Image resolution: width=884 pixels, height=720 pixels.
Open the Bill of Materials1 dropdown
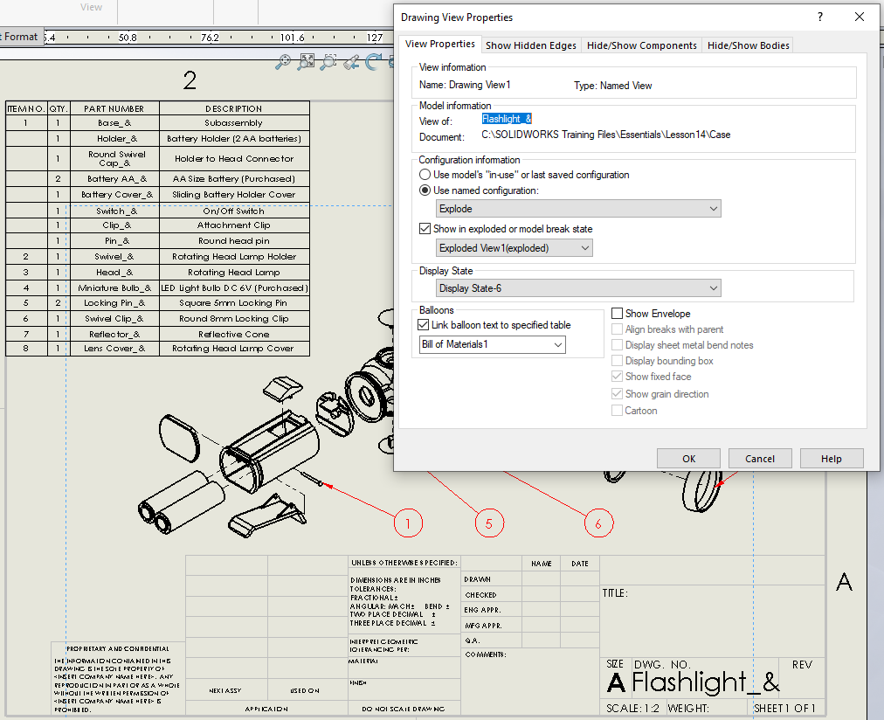click(491, 345)
